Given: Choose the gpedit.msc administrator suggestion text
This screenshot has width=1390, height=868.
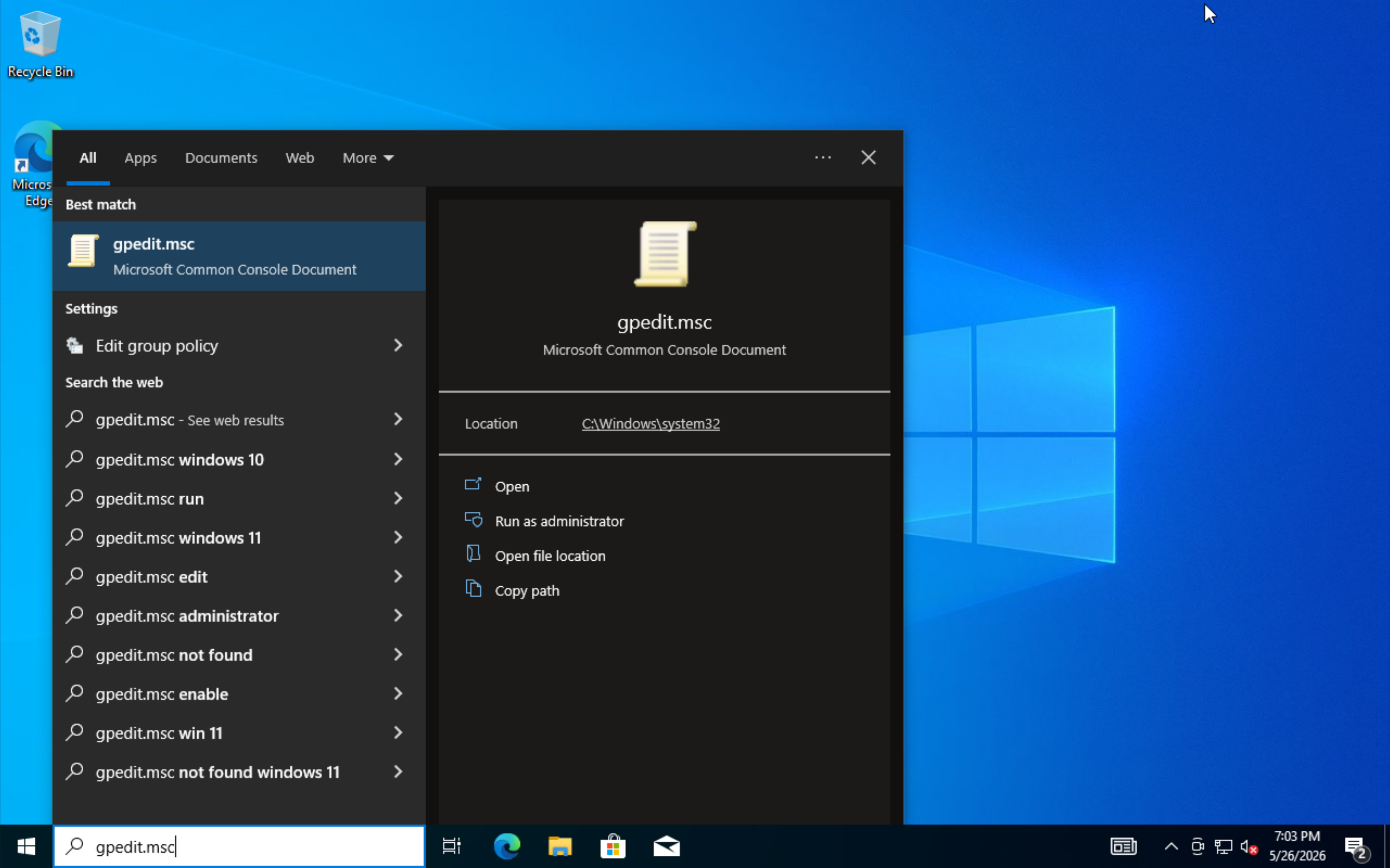Looking at the screenshot, I should click(x=187, y=616).
